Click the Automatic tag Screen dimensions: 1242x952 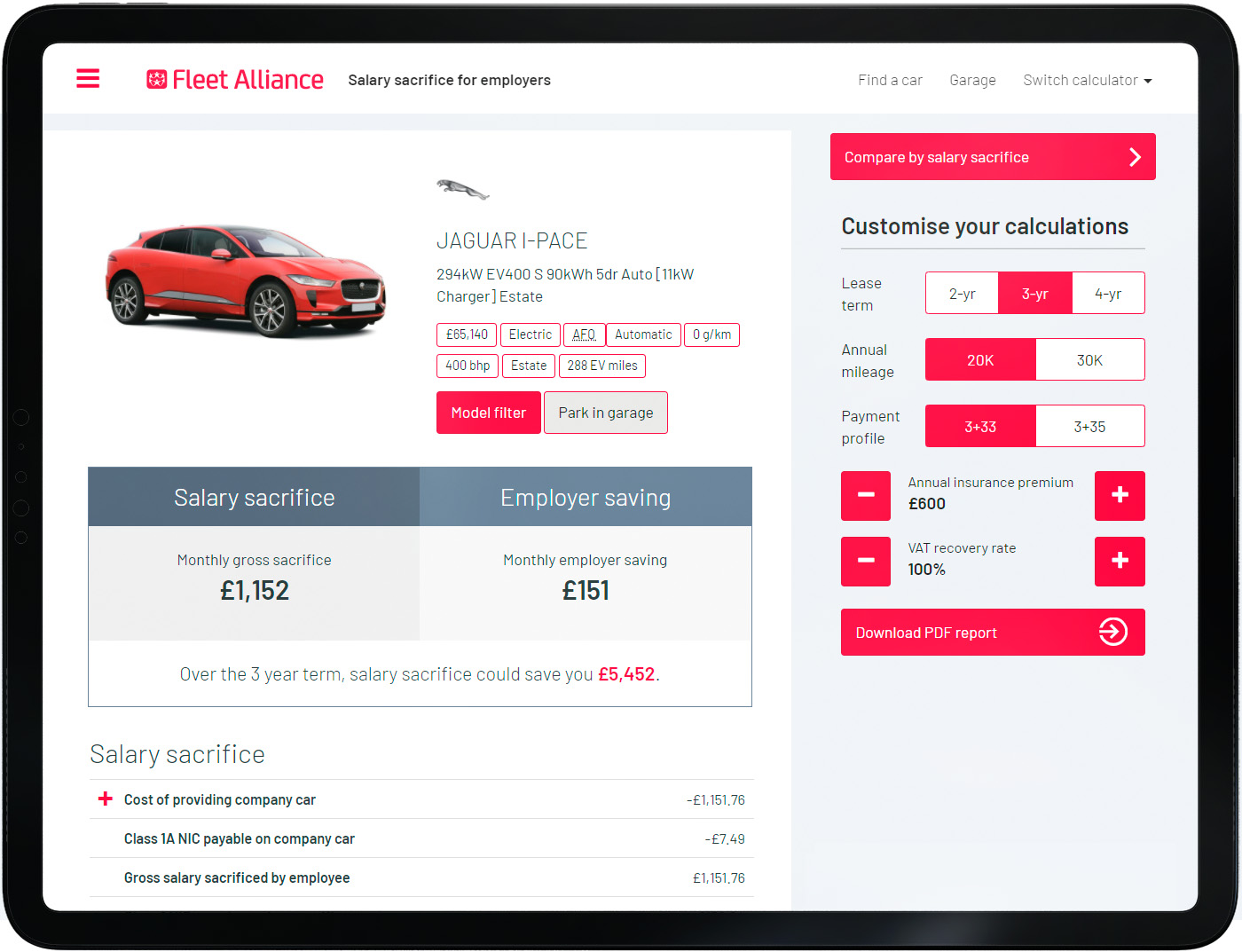[x=643, y=334]
